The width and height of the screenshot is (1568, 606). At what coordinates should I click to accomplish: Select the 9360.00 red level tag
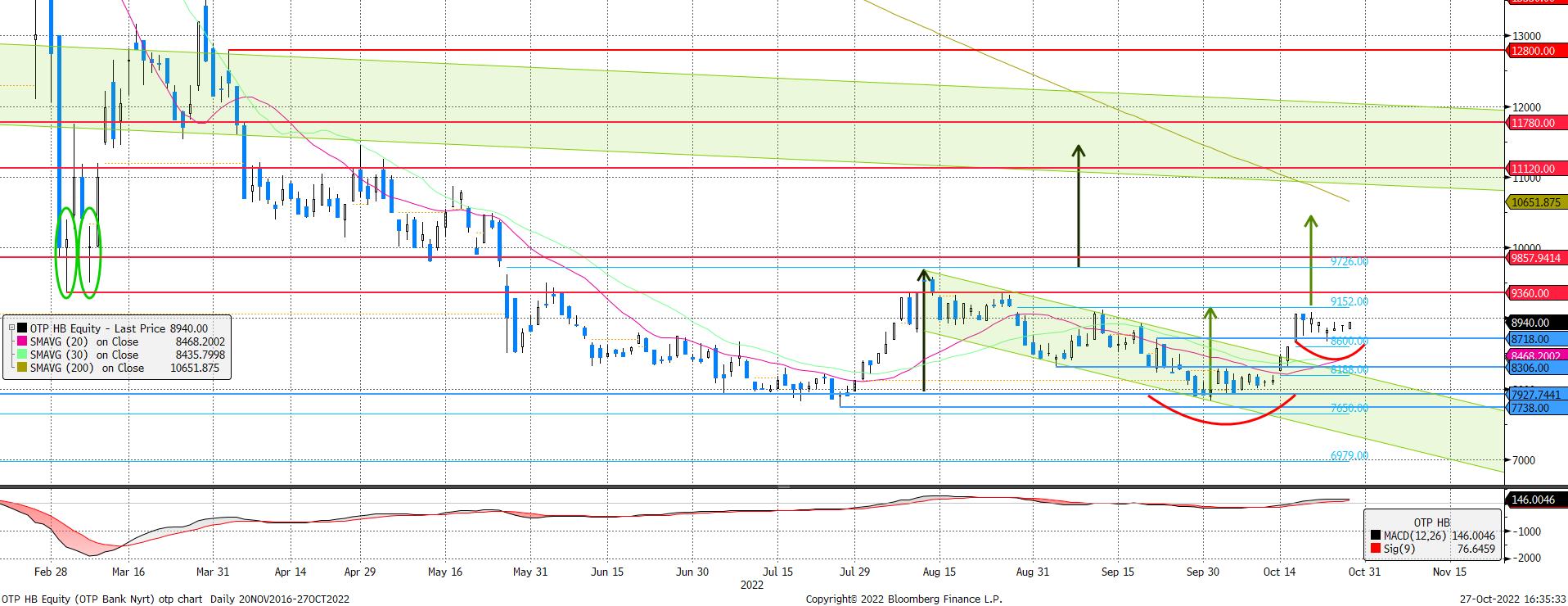[x=1535, y=292]
